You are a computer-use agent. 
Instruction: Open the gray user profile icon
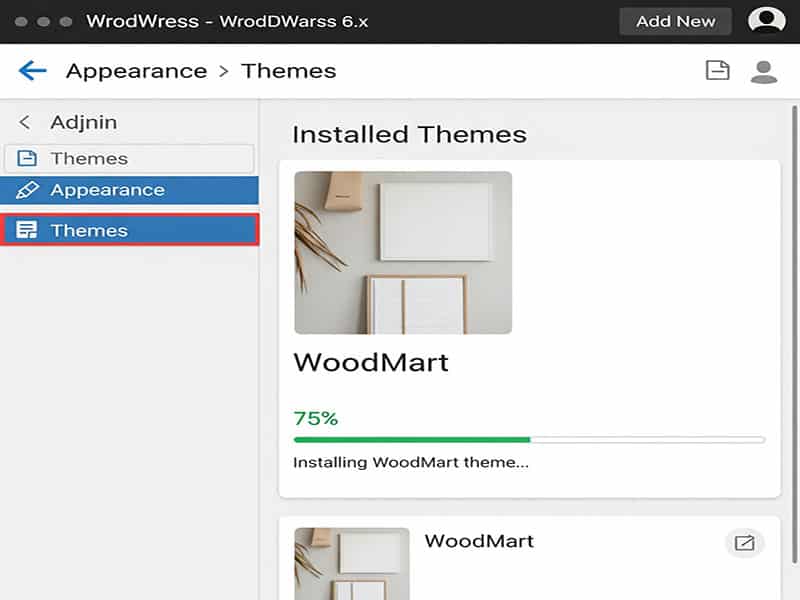(764, 71)
